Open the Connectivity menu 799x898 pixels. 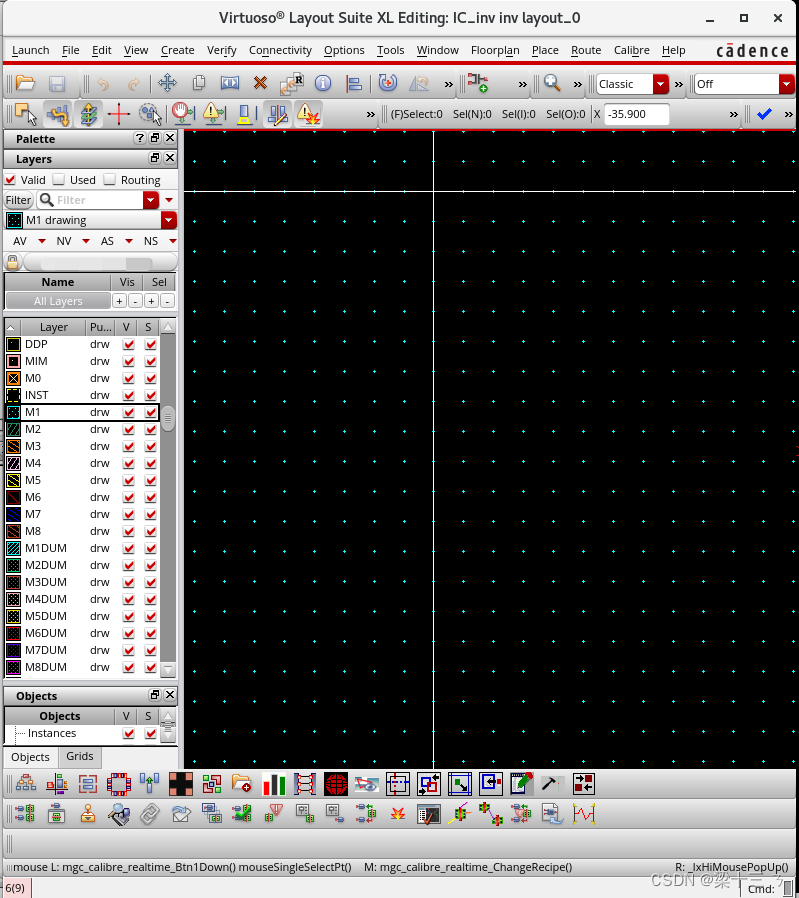tap(280, 50)
